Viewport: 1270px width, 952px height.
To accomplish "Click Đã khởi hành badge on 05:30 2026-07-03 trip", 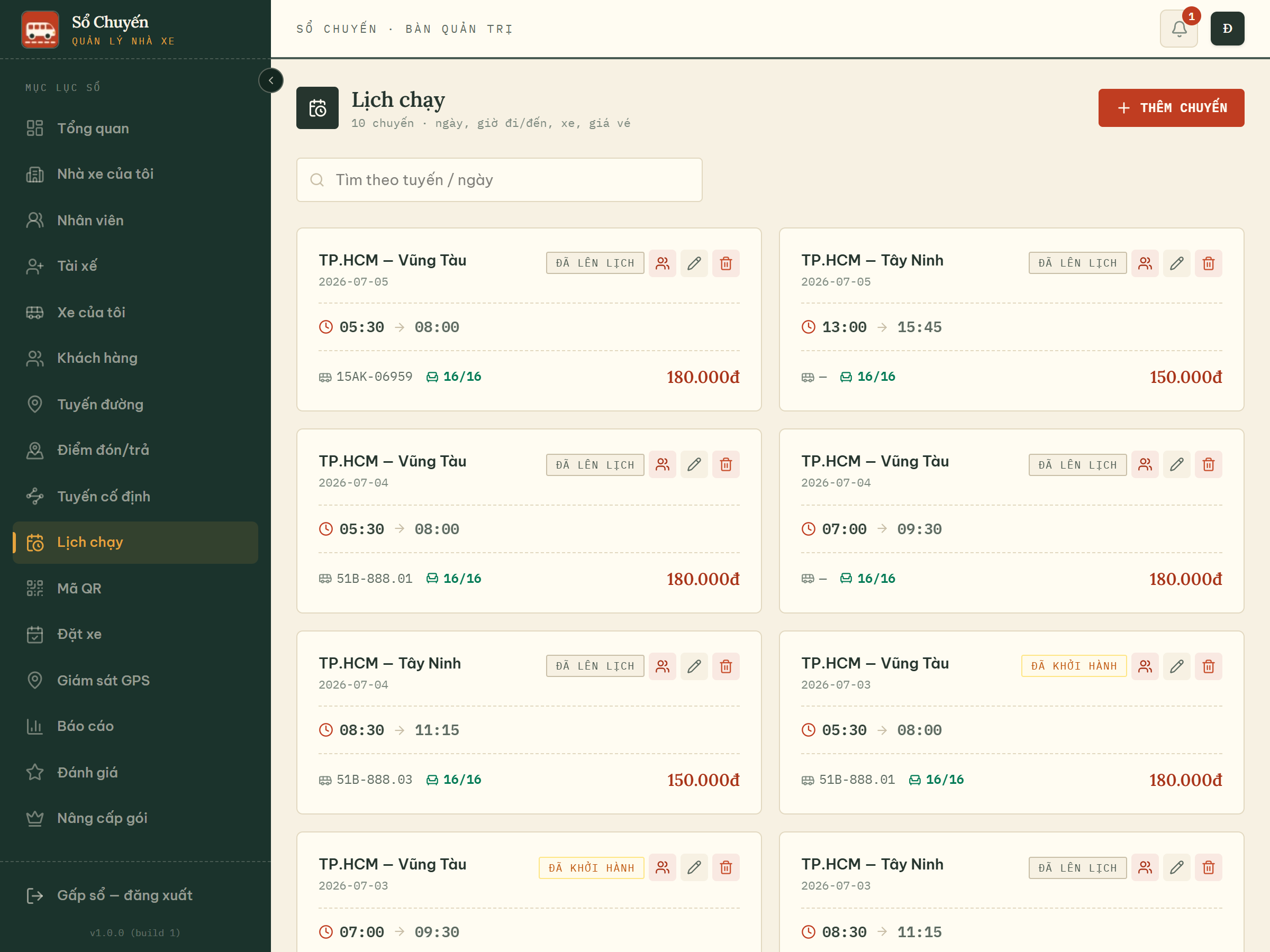I will [x=1074, y=666].
